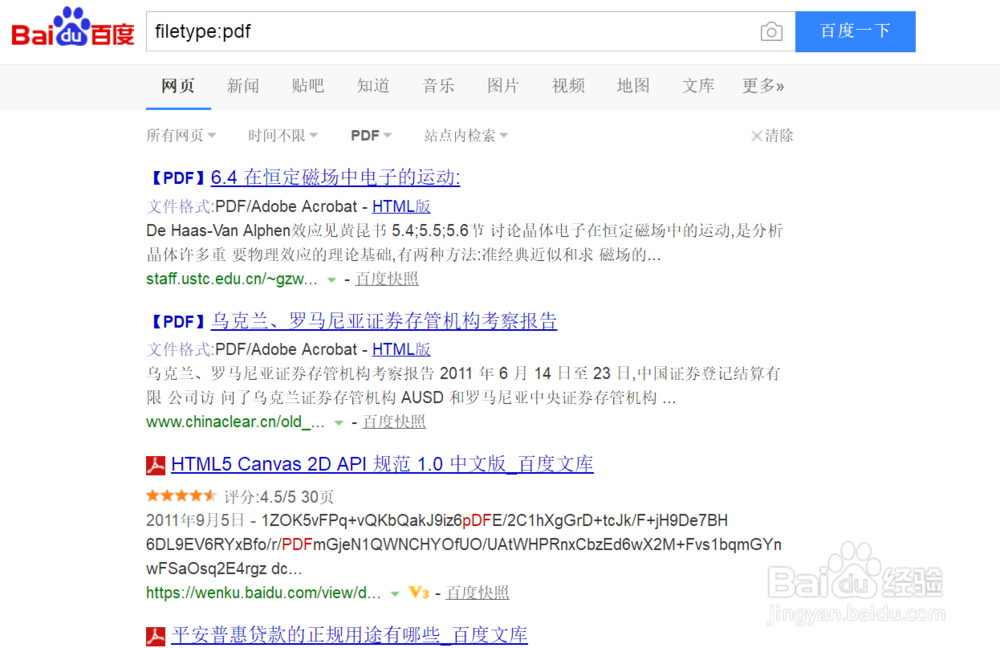
Task: Open 百度快照 for chinaclear.cn result
Action: pos(394,422)
